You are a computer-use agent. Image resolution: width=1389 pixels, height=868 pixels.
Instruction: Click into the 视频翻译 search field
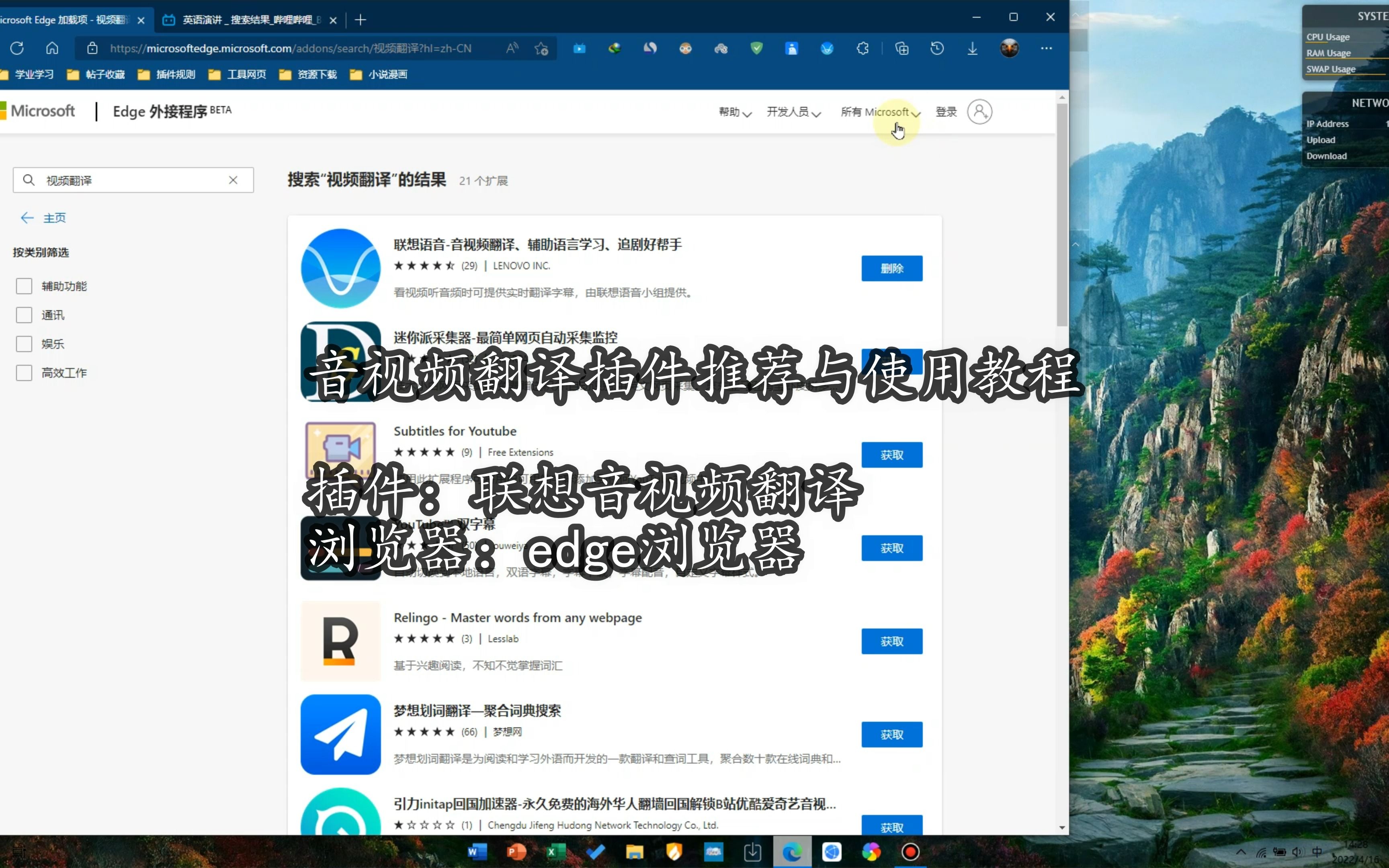(x=133, y=180)
